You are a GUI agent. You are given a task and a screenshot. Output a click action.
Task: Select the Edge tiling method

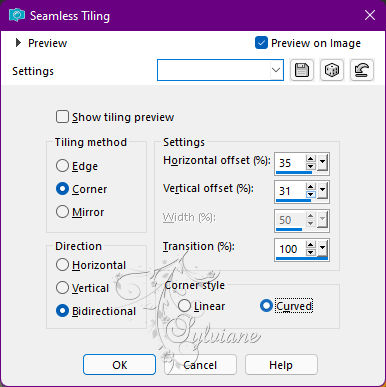tap(62, 166)
